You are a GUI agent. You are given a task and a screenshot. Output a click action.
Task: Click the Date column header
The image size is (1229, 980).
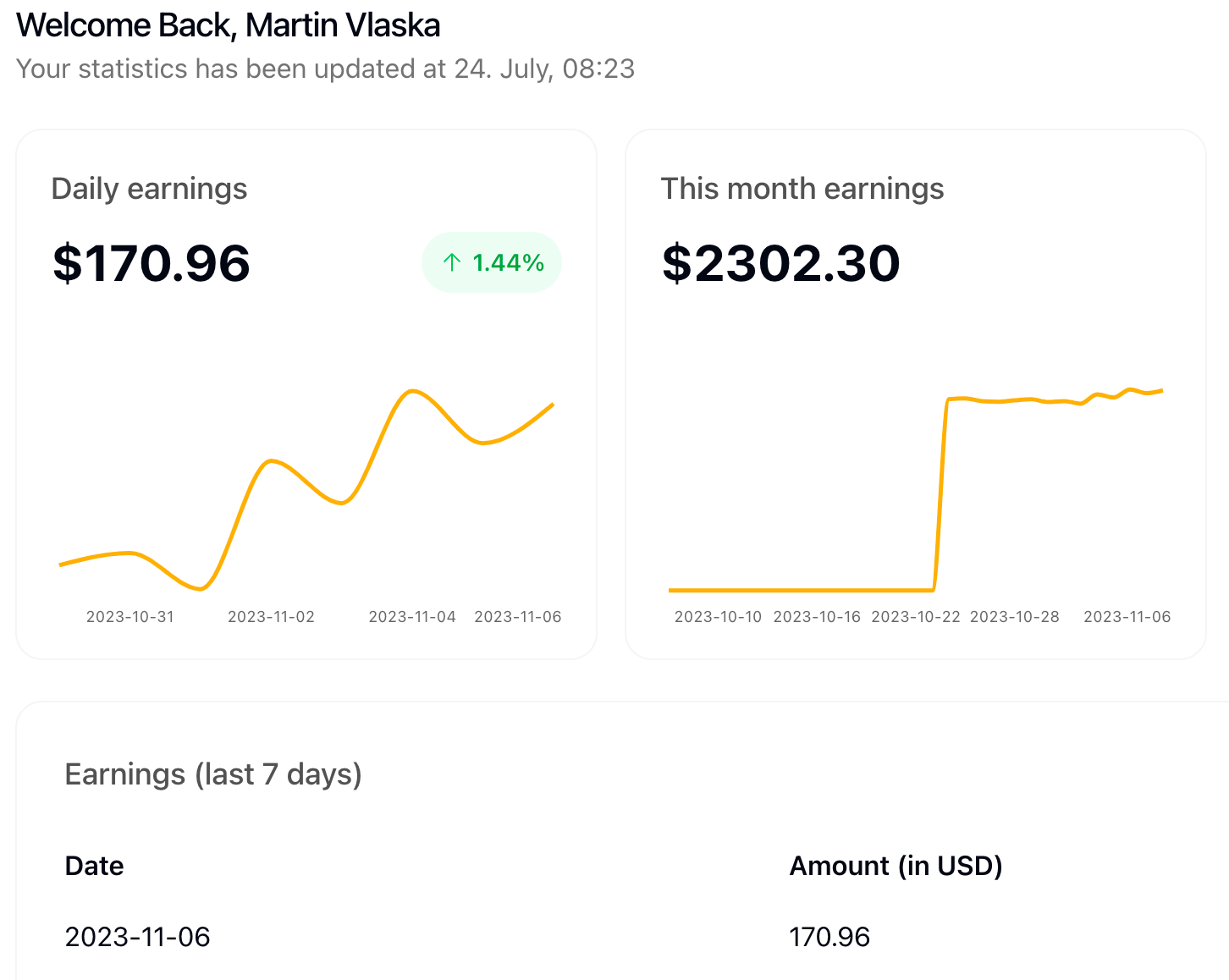pyautogui.click(x=94, y=866)
